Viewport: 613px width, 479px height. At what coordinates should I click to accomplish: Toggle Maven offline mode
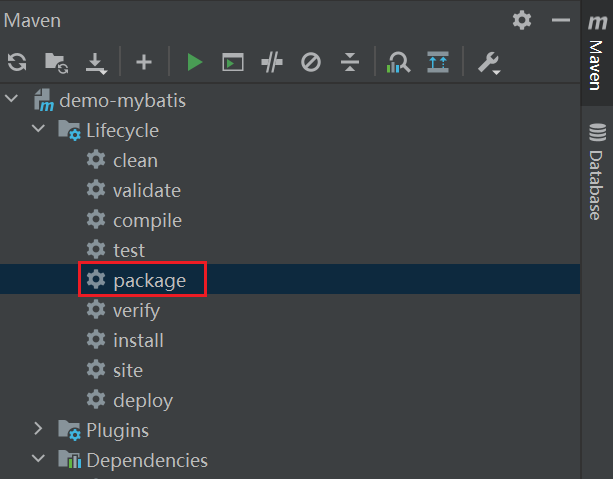272,63
